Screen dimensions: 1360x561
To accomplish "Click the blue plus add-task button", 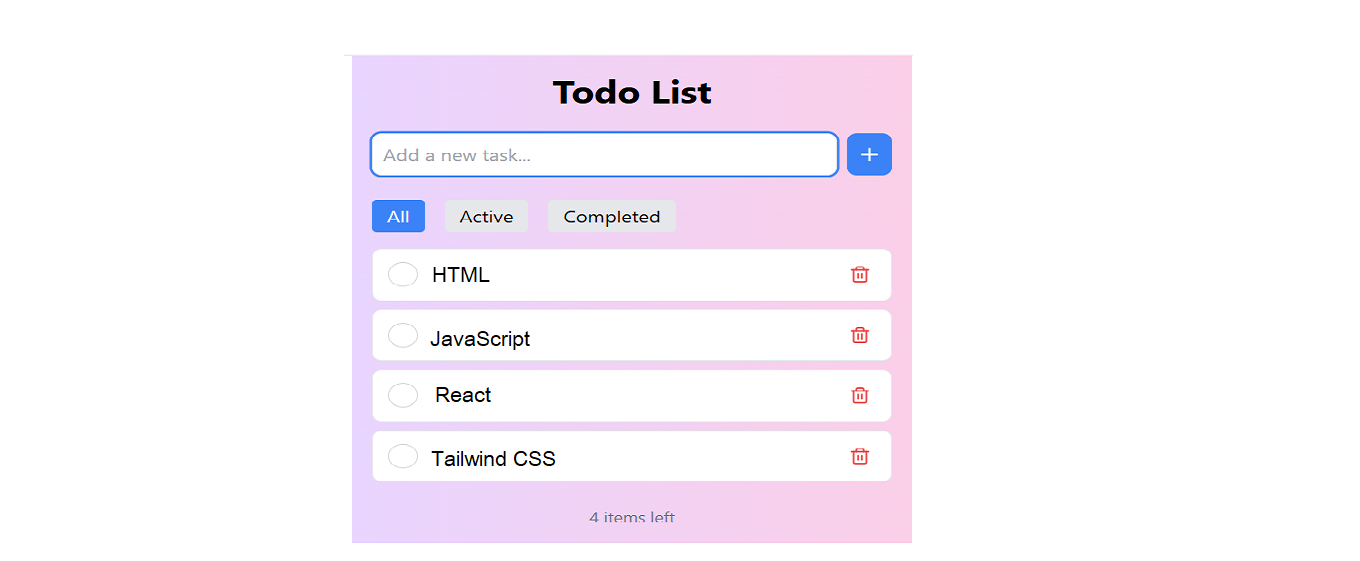I will point(869,155).
